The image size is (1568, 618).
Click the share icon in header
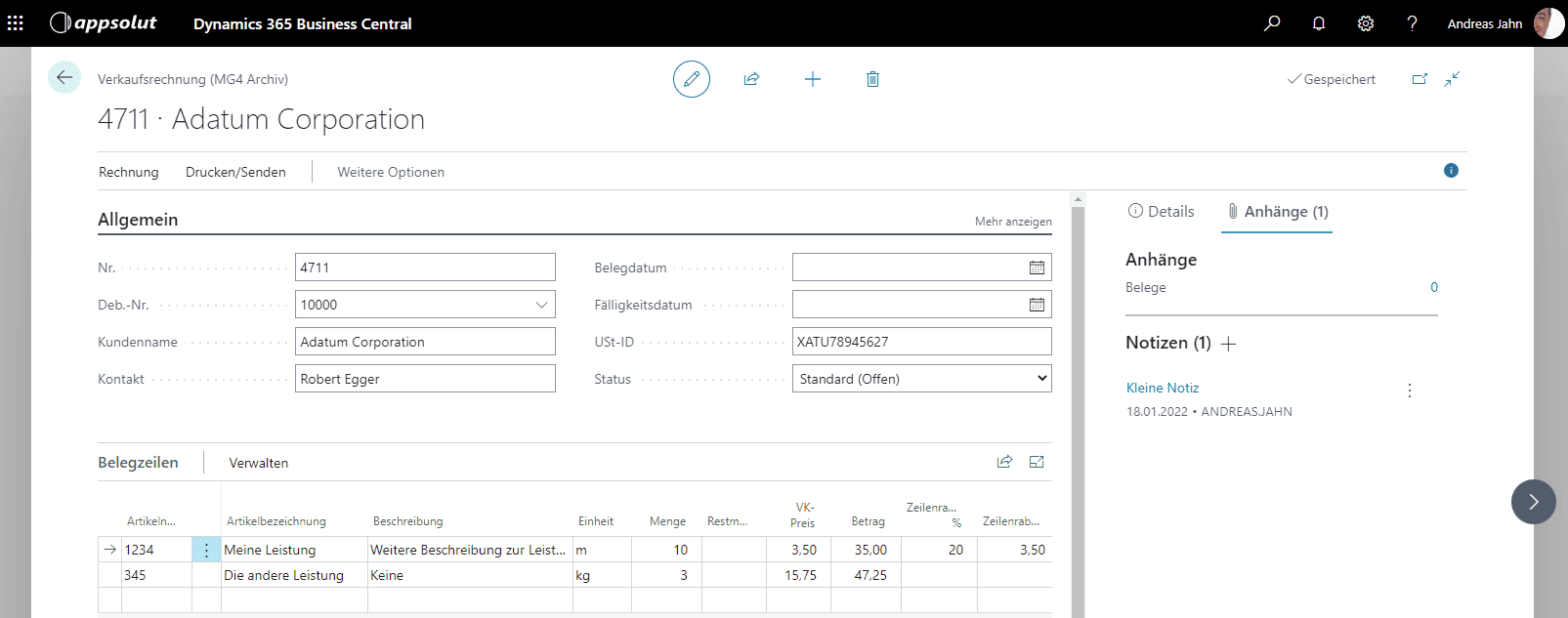[751, 79]
